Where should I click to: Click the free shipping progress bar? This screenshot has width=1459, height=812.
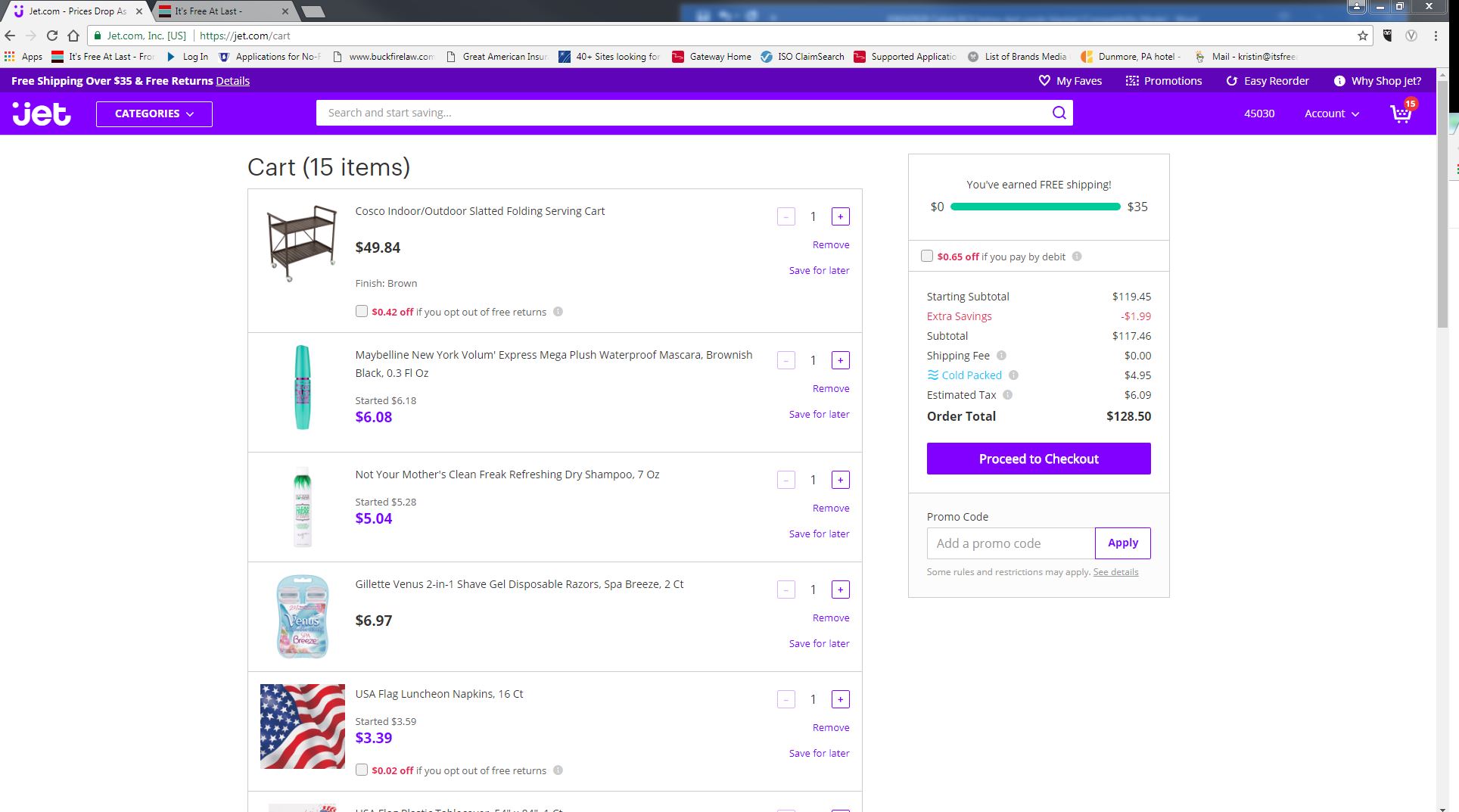pyautogui.click(x=1035, y=207)
